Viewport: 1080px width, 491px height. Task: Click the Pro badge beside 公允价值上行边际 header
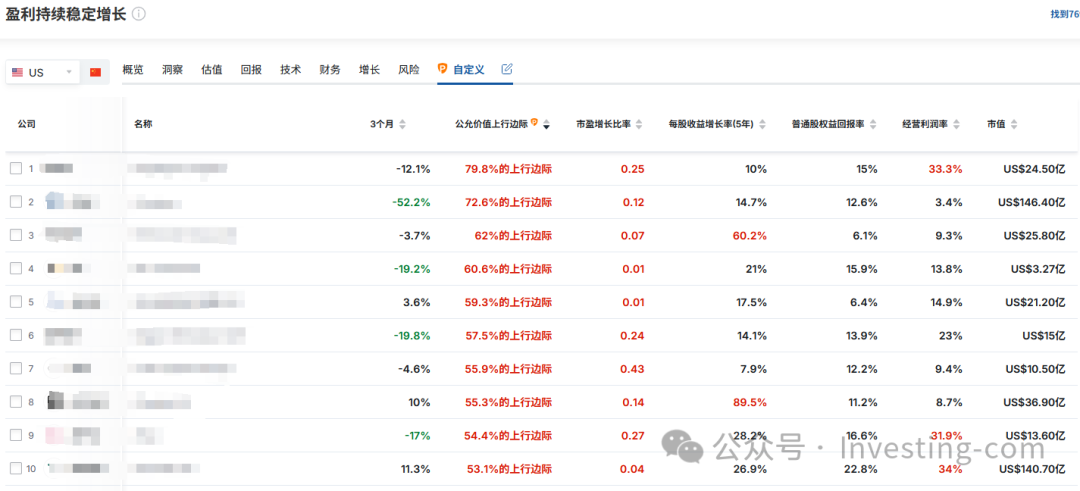[x=534, y=123]
